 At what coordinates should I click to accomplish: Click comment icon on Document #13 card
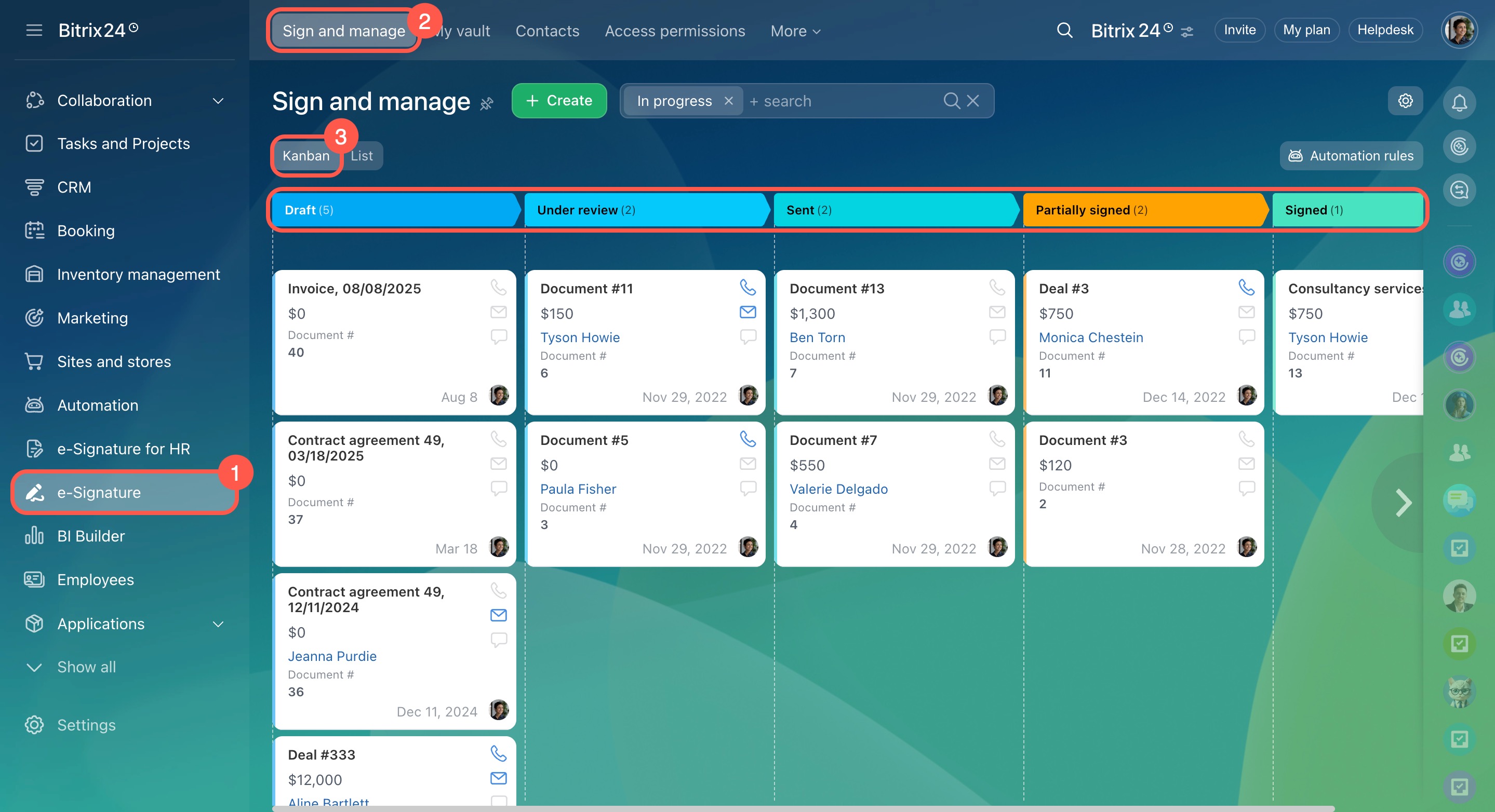tap(997, 336)
